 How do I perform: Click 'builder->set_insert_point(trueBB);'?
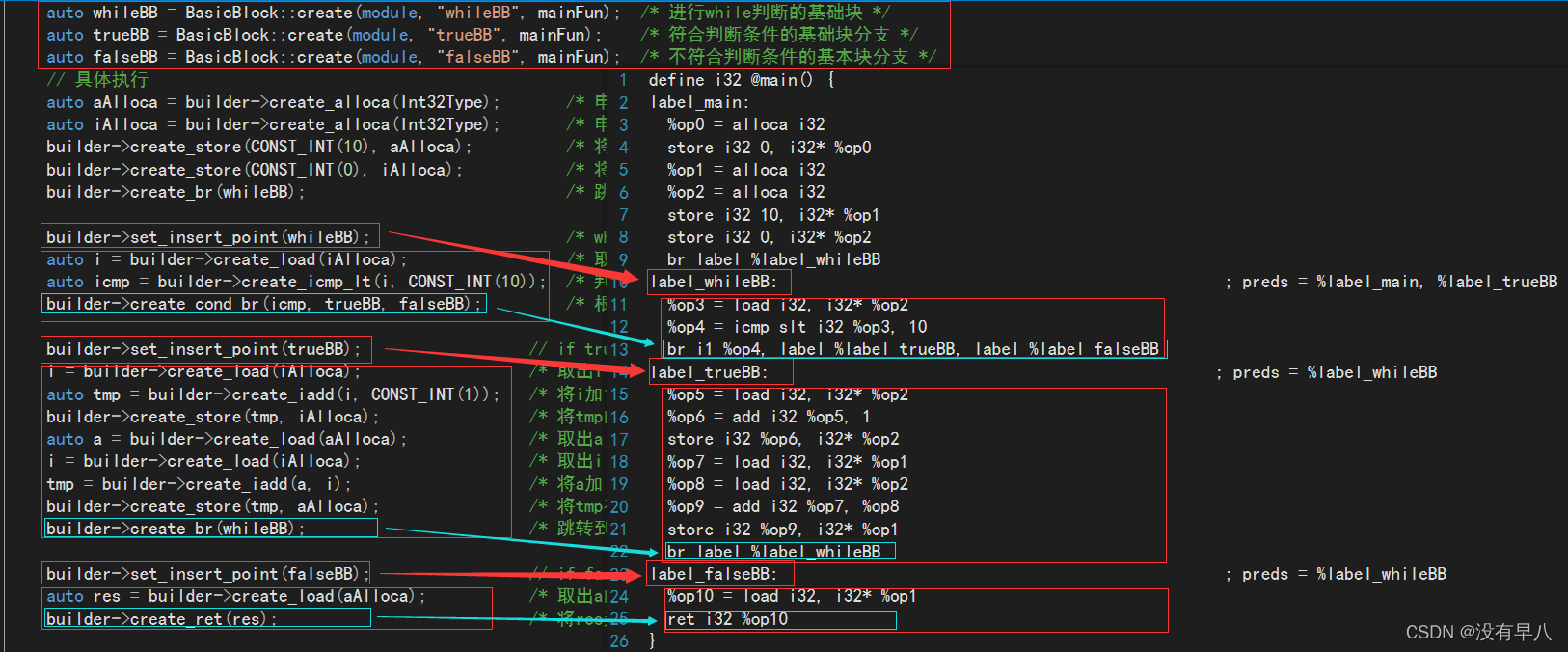tap(203, 349)
